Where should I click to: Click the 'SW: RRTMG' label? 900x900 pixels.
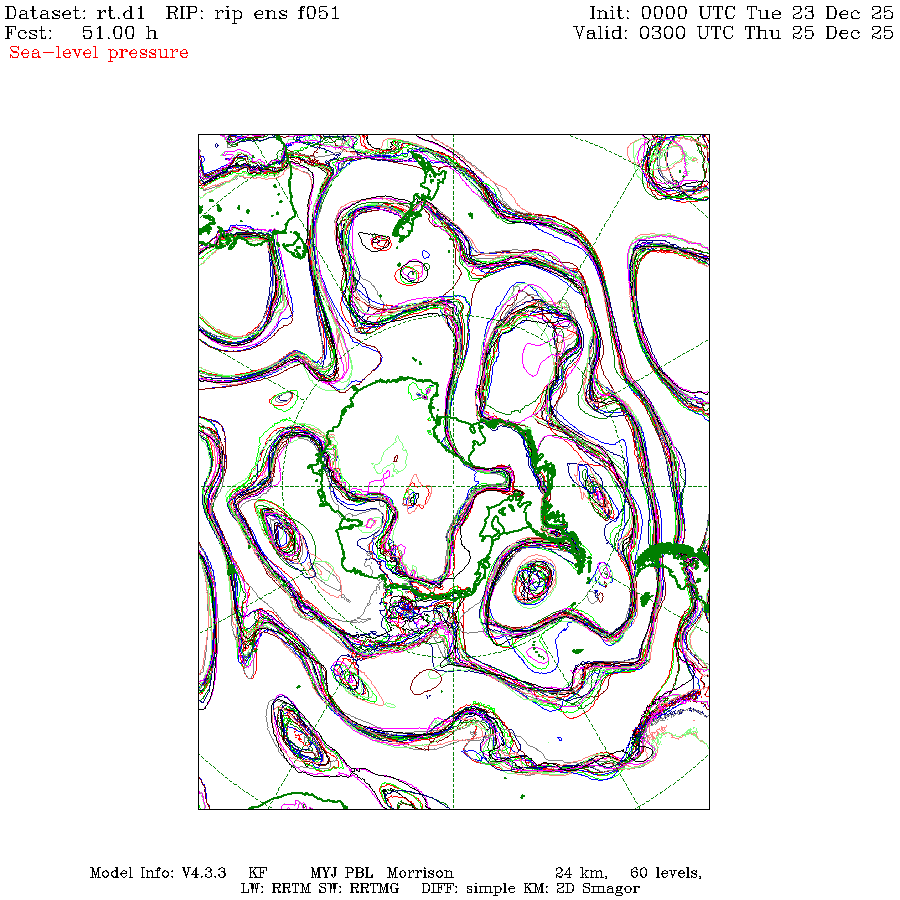click(x=359, y=889)
